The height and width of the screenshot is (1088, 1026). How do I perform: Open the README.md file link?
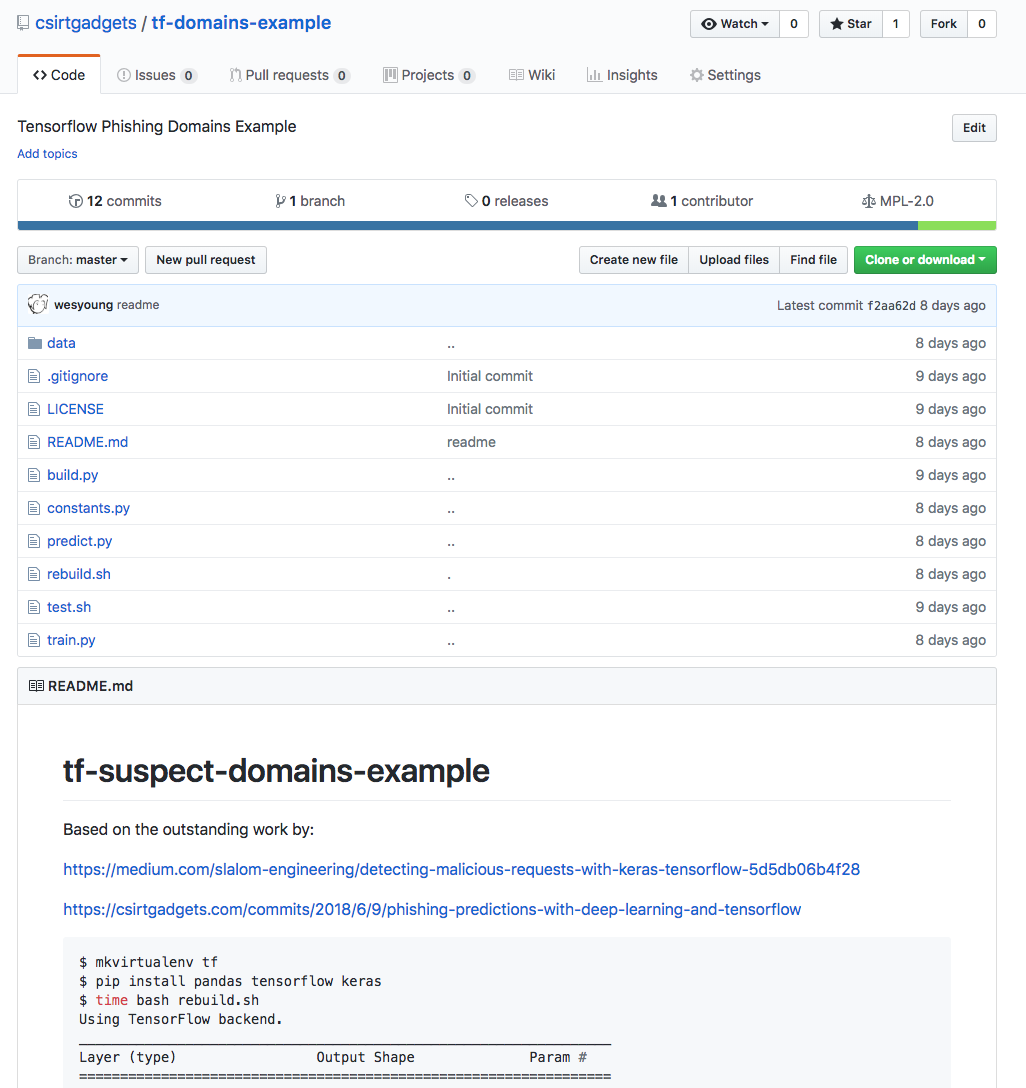(87, 442)
